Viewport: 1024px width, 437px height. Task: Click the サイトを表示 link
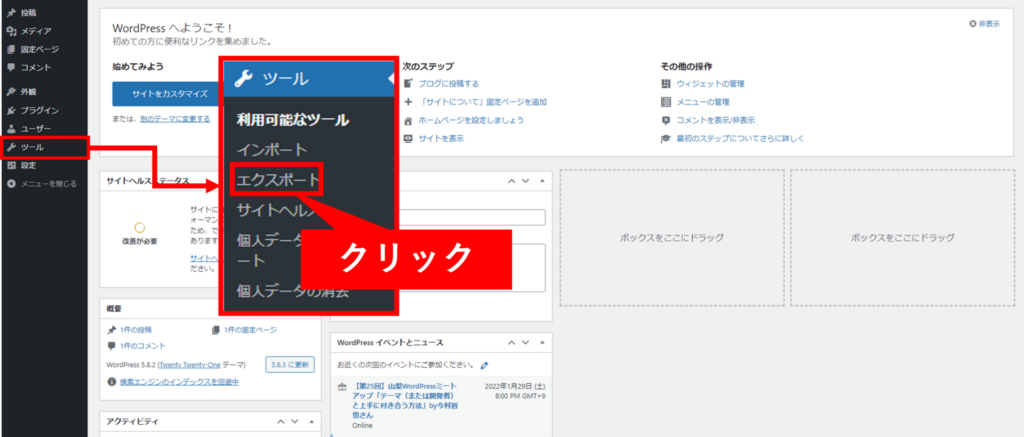click(441, 138)
